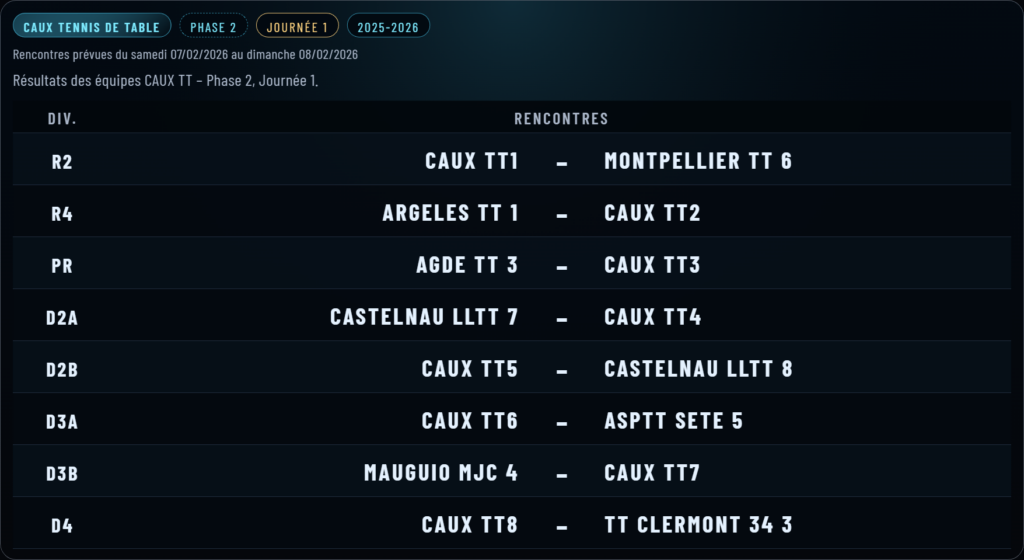Open the AGDE TT 3 team
The width and height of the screenshot is (1024, 560).
467,265
